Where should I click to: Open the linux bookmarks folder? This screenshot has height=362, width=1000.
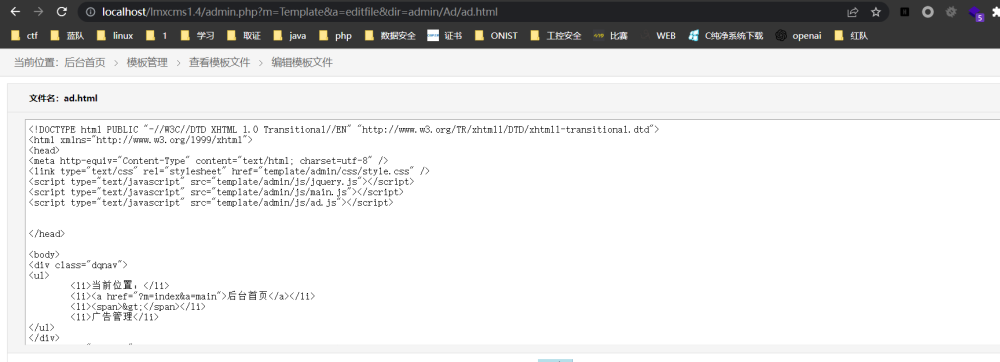pos(115,36)
